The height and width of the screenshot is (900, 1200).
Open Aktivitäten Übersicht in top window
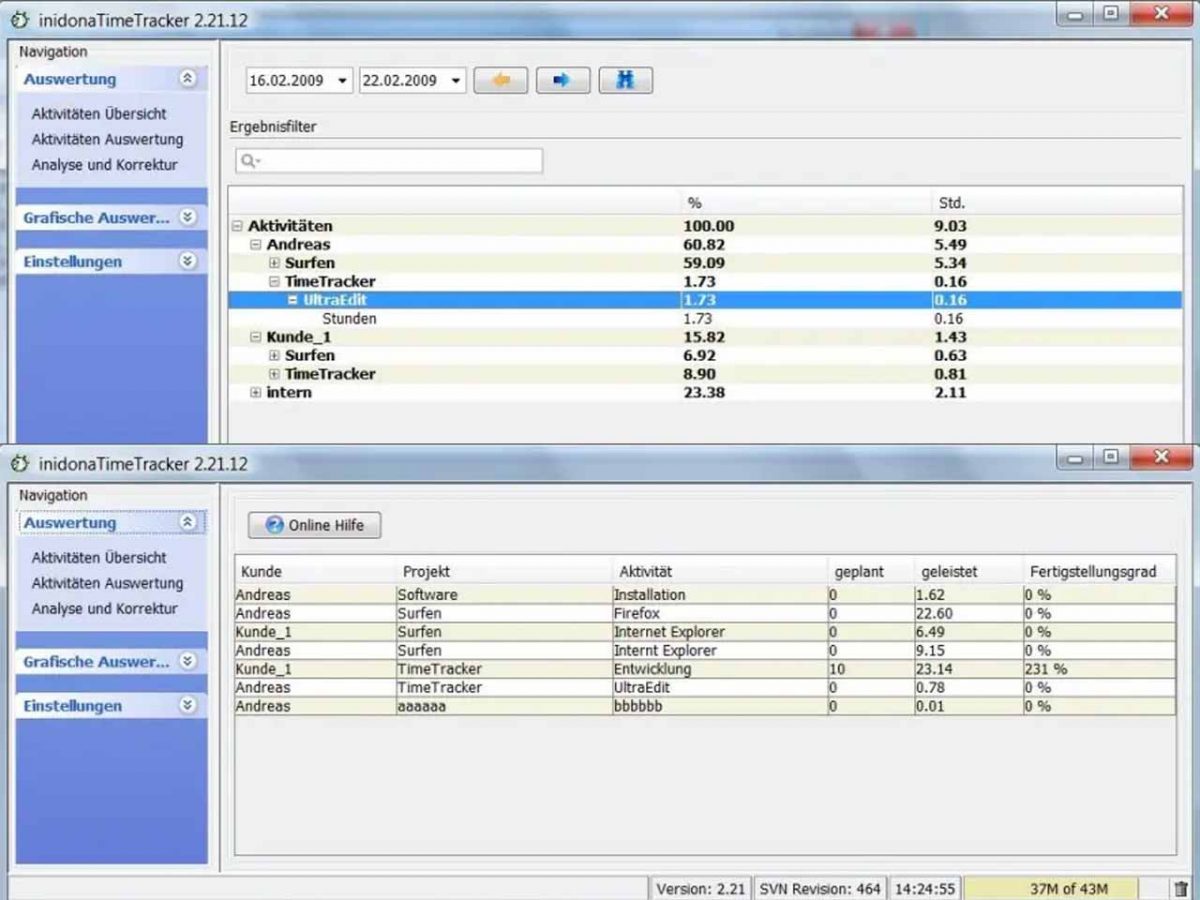click(99, 114)
